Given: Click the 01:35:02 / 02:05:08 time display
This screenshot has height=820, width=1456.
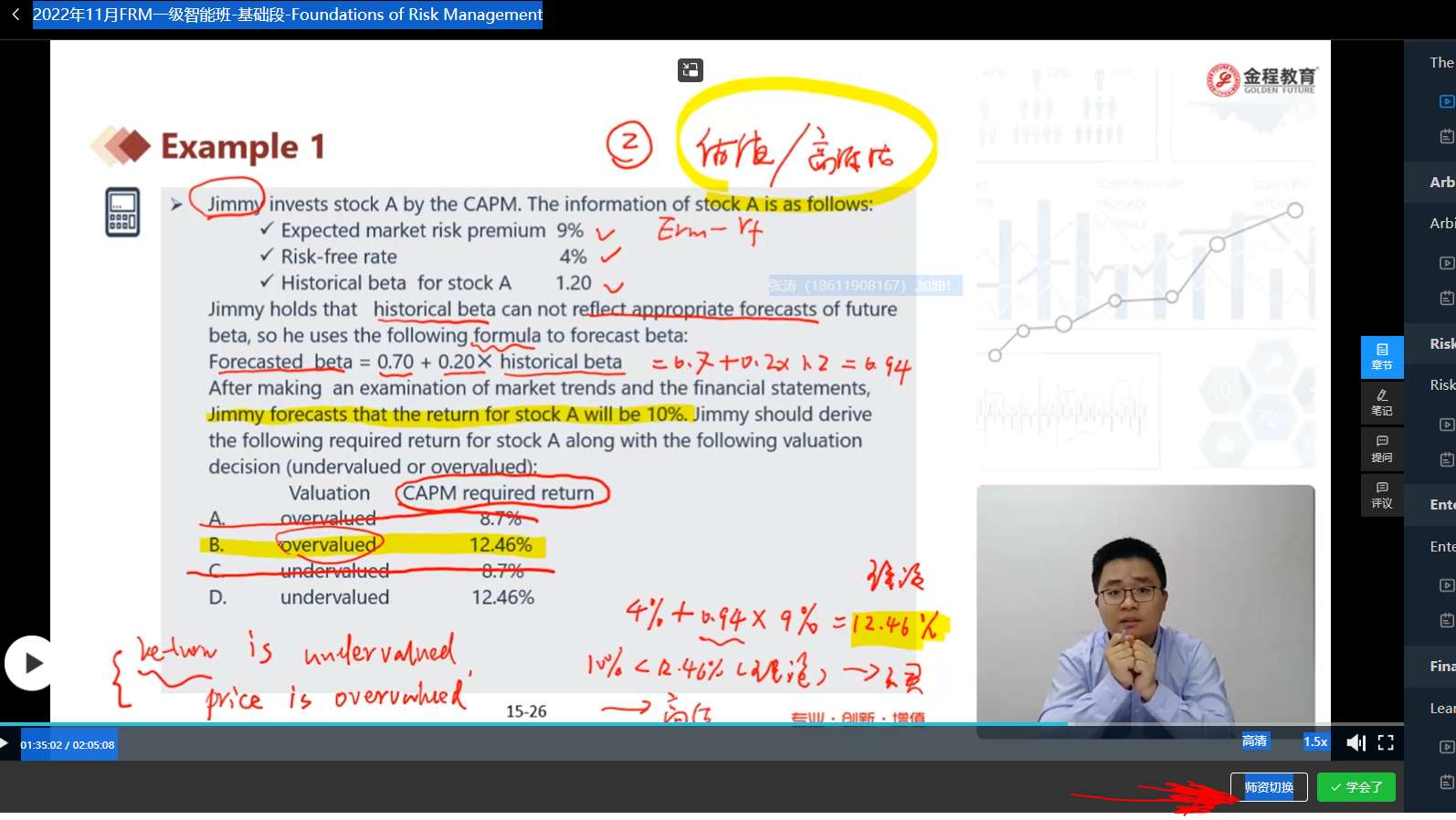Looking at the screenshot, I should point(68,745).
